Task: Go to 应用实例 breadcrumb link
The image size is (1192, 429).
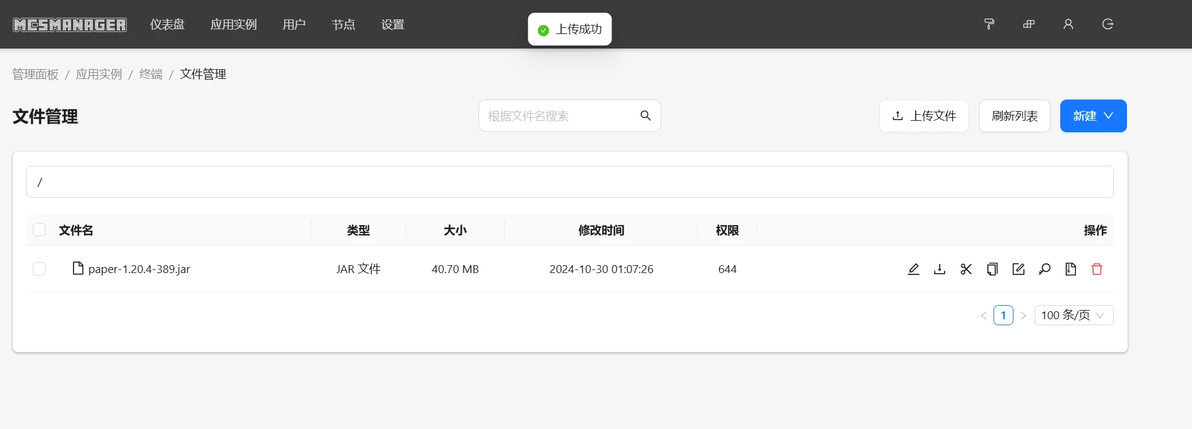Action: pyautogui.click(x=99, y=74)
